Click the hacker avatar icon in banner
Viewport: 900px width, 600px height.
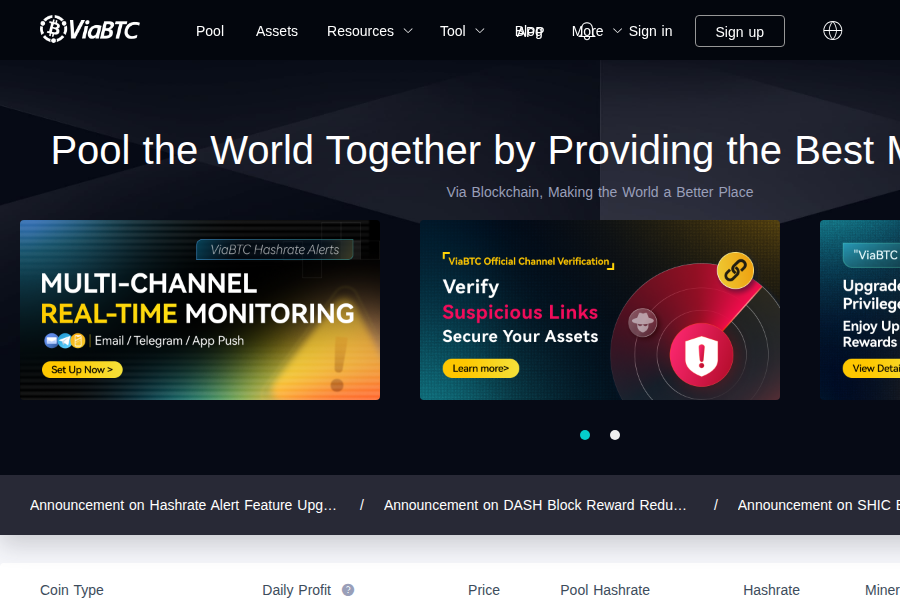(x=642, y=322)
